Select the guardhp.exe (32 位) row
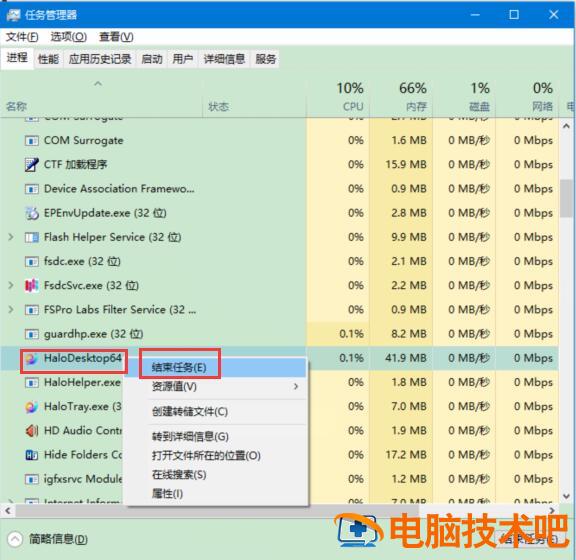This screenshot has height=560, width=576. pyautogui.click(x=279, y=334)
